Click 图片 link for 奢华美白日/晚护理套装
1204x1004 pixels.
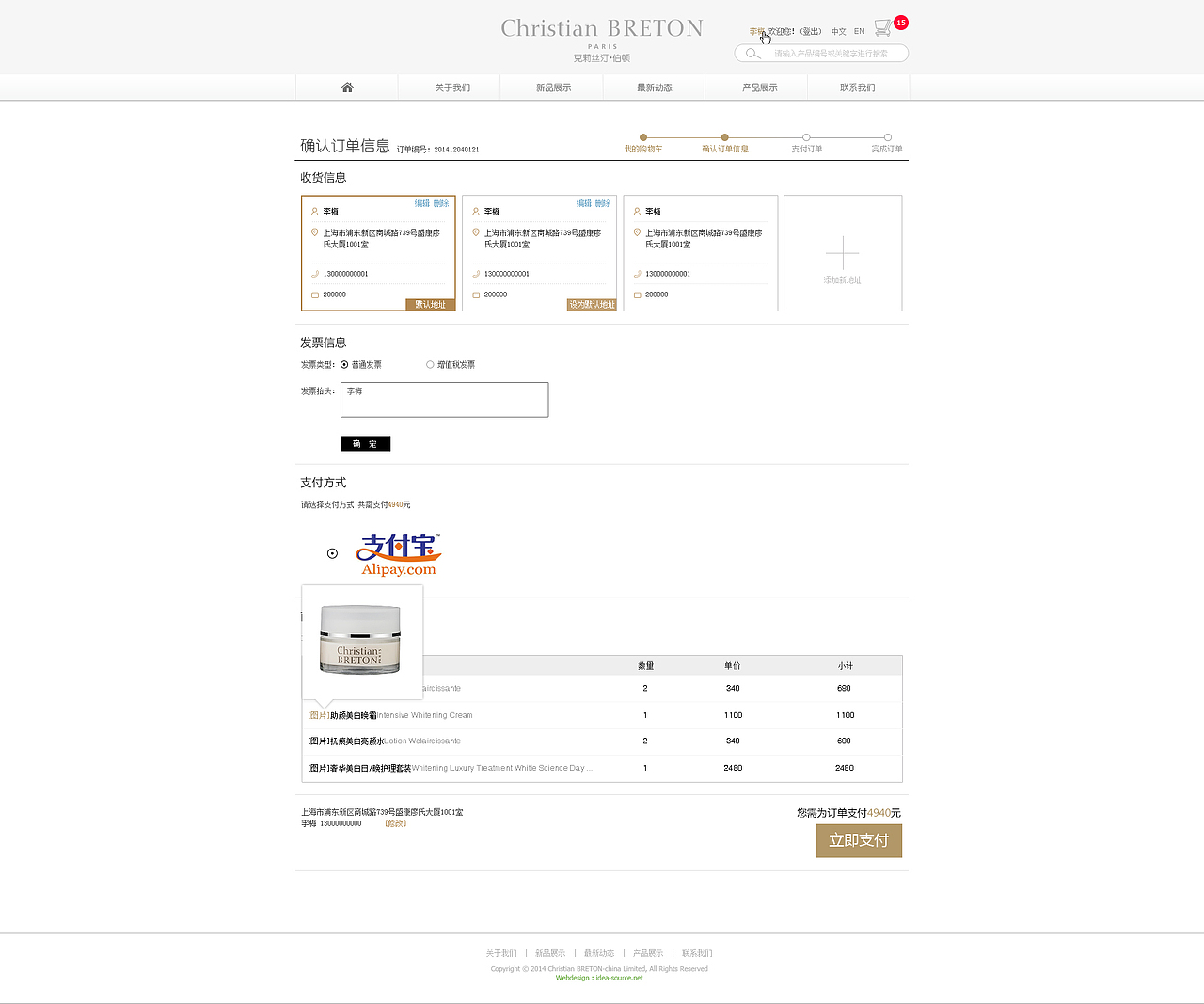point(318,768)
